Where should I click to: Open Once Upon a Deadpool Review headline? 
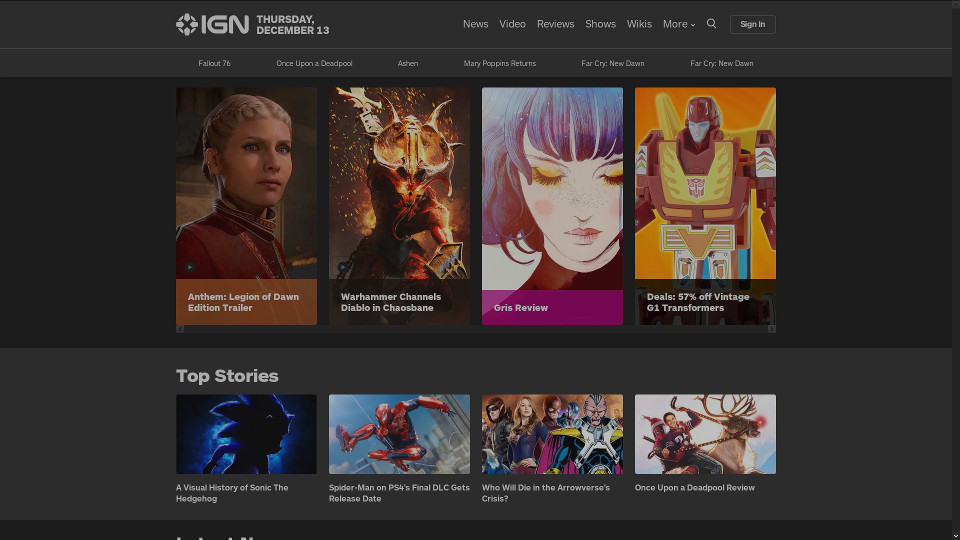695,488
